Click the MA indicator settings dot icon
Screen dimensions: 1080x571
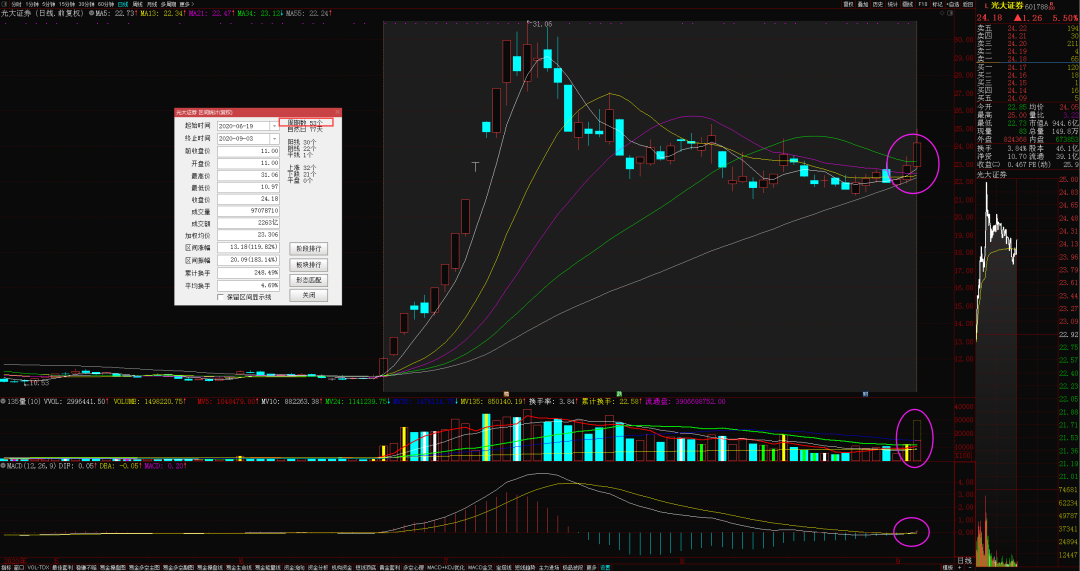(x=91, y=12)
